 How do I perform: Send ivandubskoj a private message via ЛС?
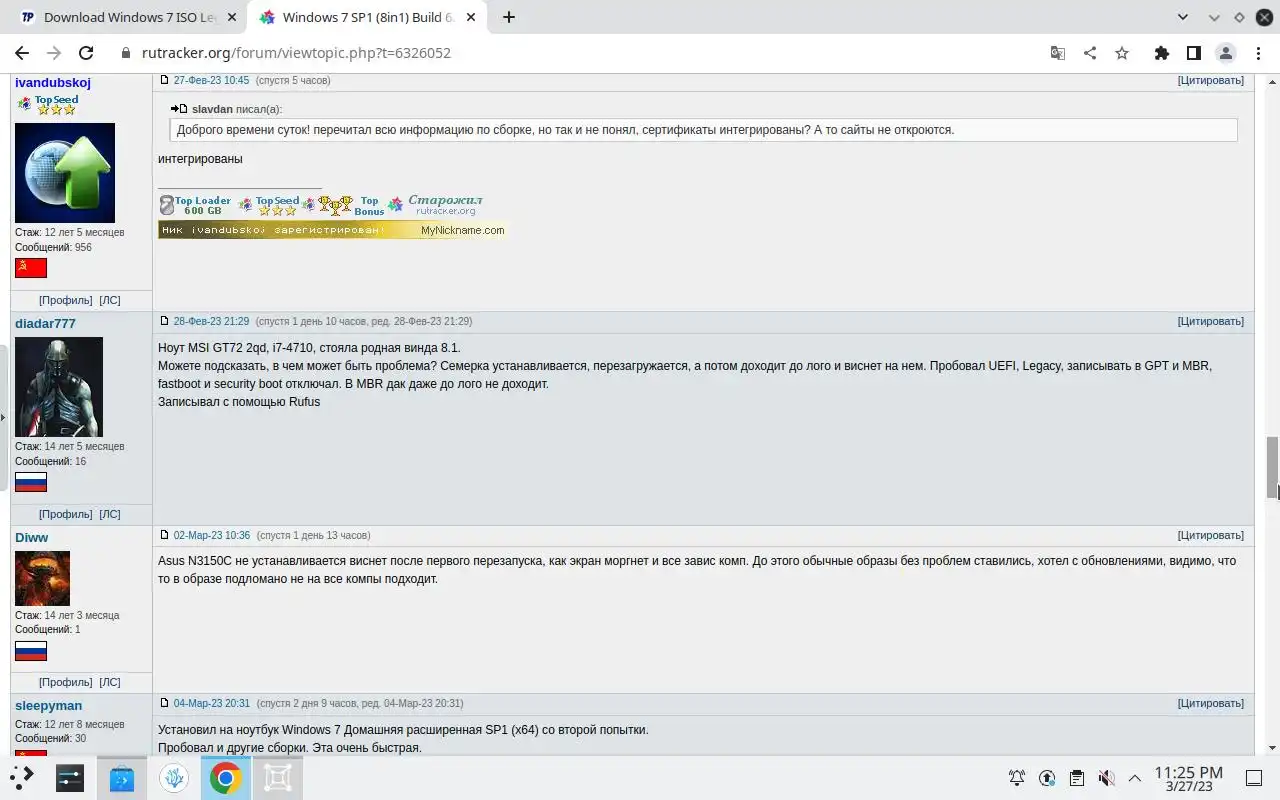[x=110, y=300]
